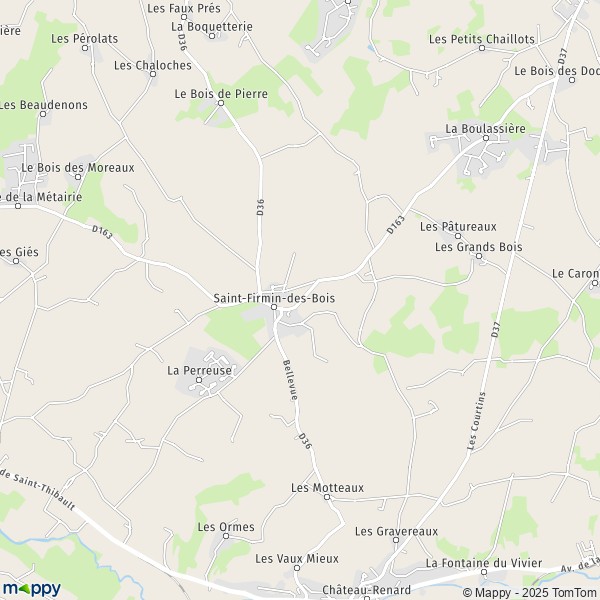Click the La Fontaine du Vivier marker

coord(484,572)
